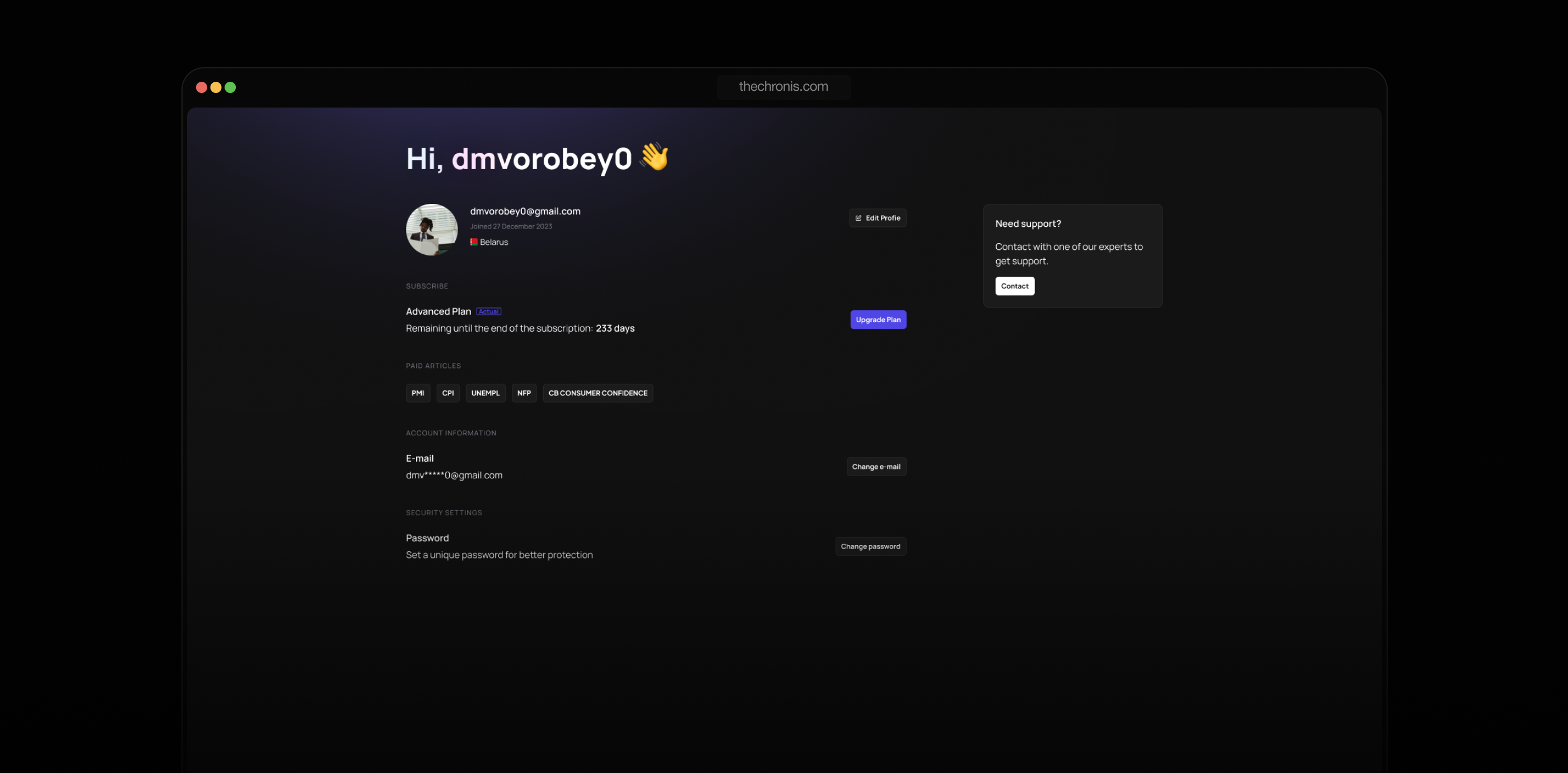Select the PMI paid article tag

pyautogui.click(x=418, y=393)
